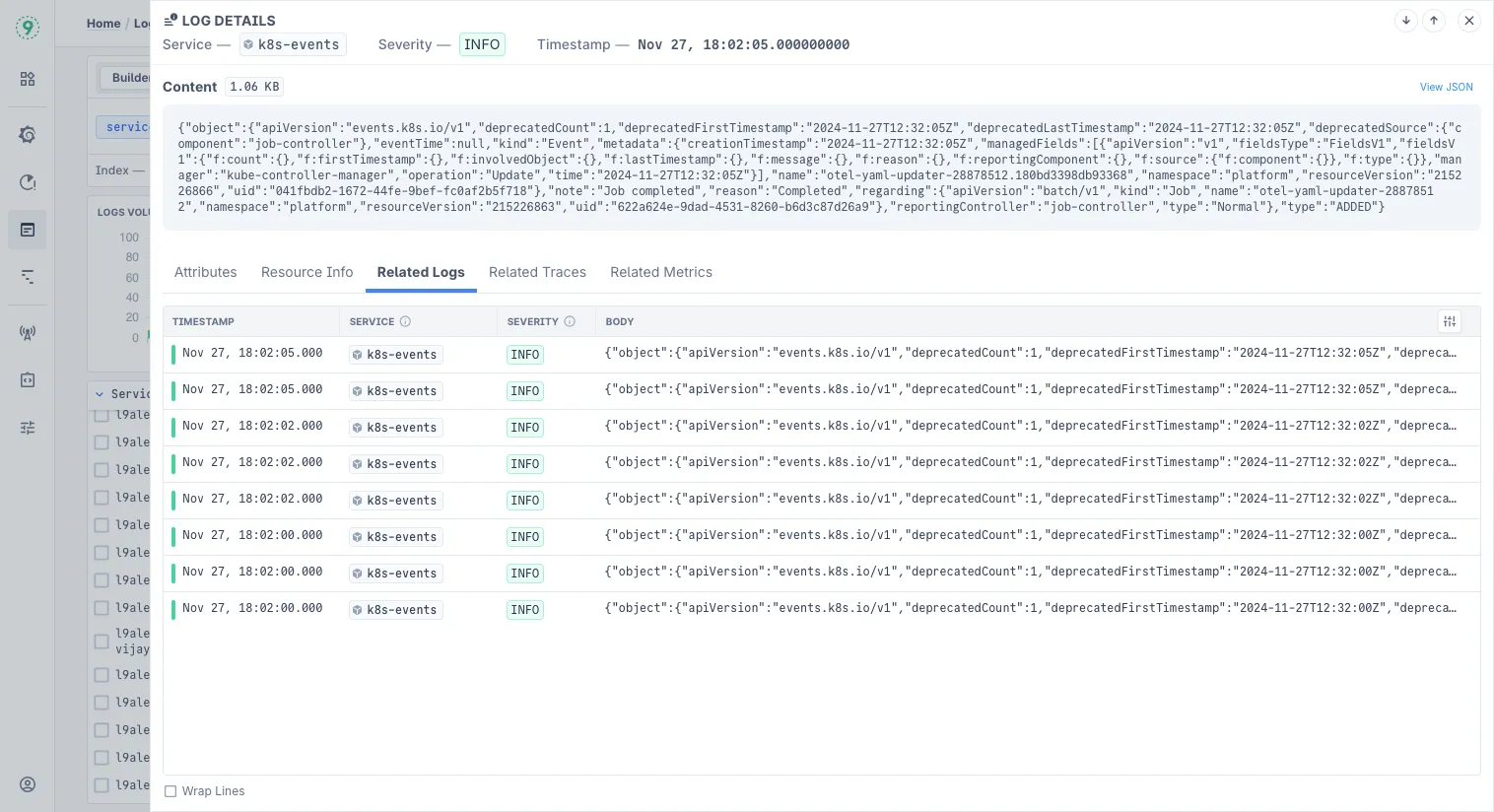
Task: Open table column settings icon
Action: (x=1449, y=321)
